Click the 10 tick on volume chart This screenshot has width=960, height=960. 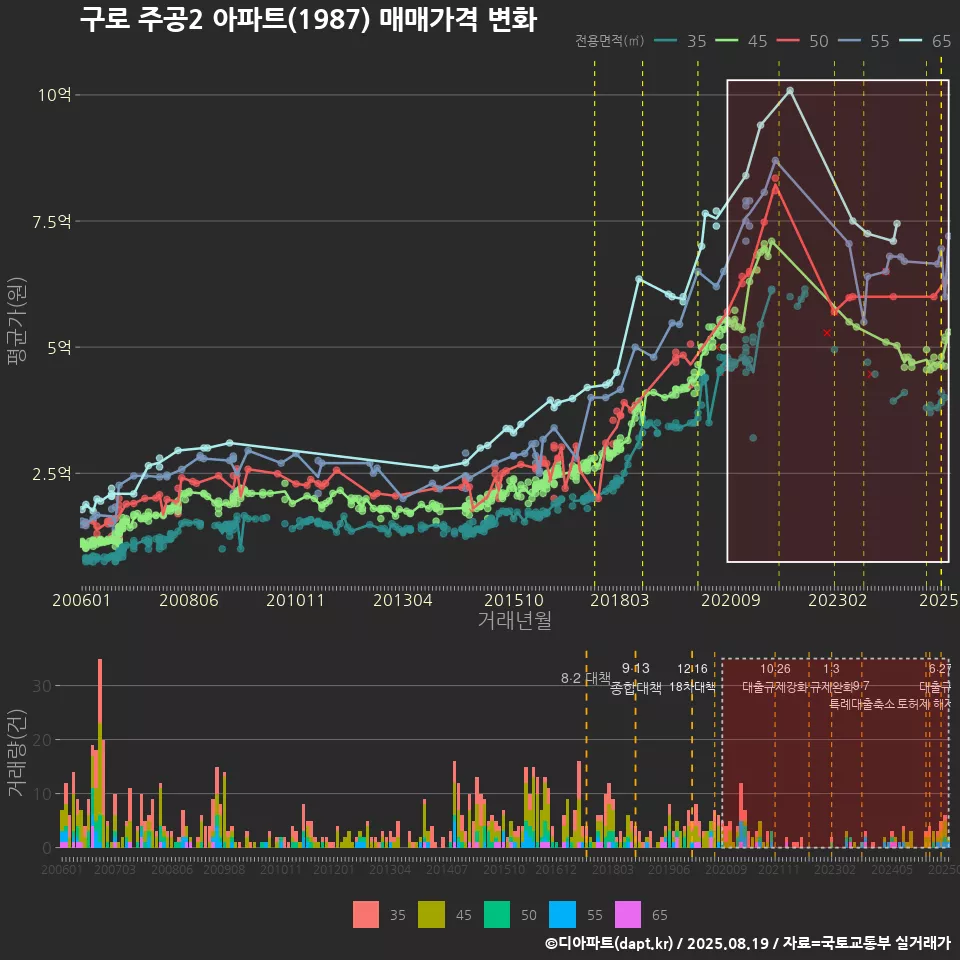(x=42, y=793)
